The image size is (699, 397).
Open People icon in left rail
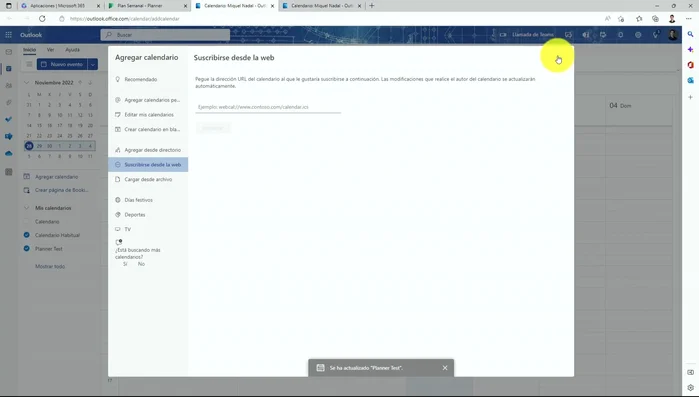8,85
